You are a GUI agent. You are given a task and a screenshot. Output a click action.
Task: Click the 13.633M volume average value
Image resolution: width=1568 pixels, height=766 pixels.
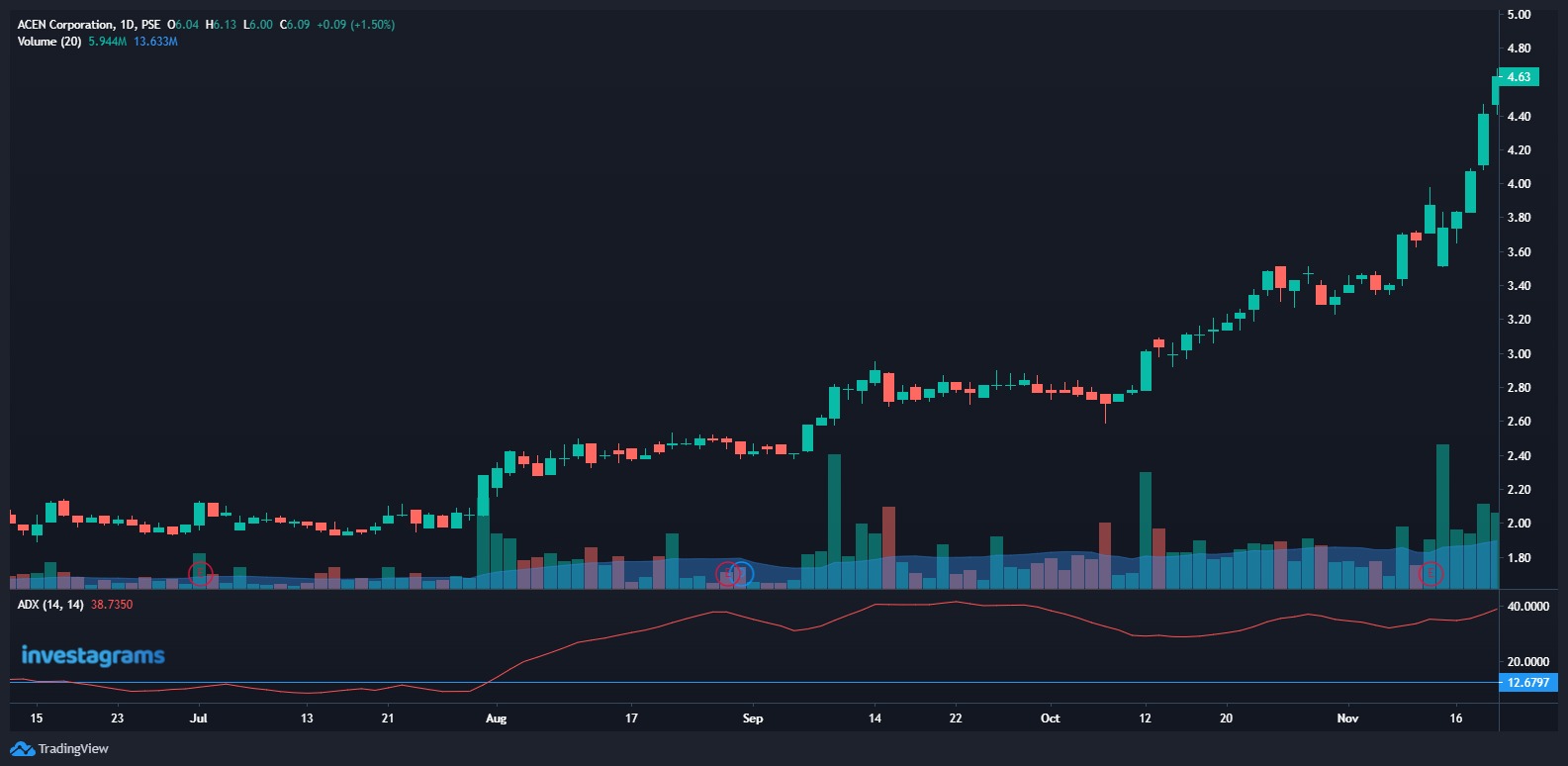(155, 42)
